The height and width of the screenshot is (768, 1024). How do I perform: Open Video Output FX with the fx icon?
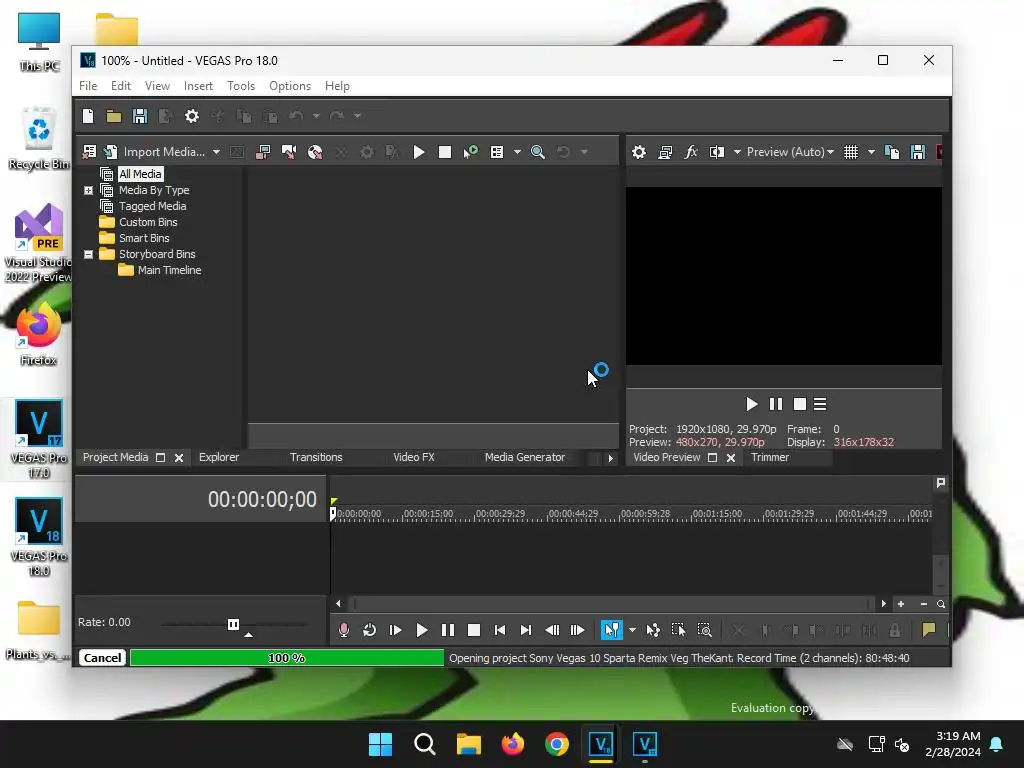click(691, 152)
